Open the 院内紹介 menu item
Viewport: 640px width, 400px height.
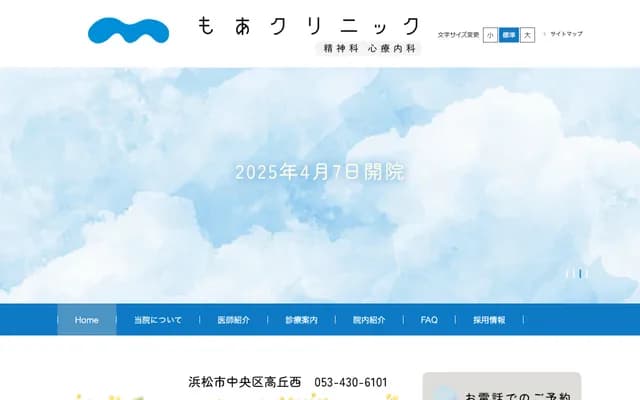click(x=369, y=320)
